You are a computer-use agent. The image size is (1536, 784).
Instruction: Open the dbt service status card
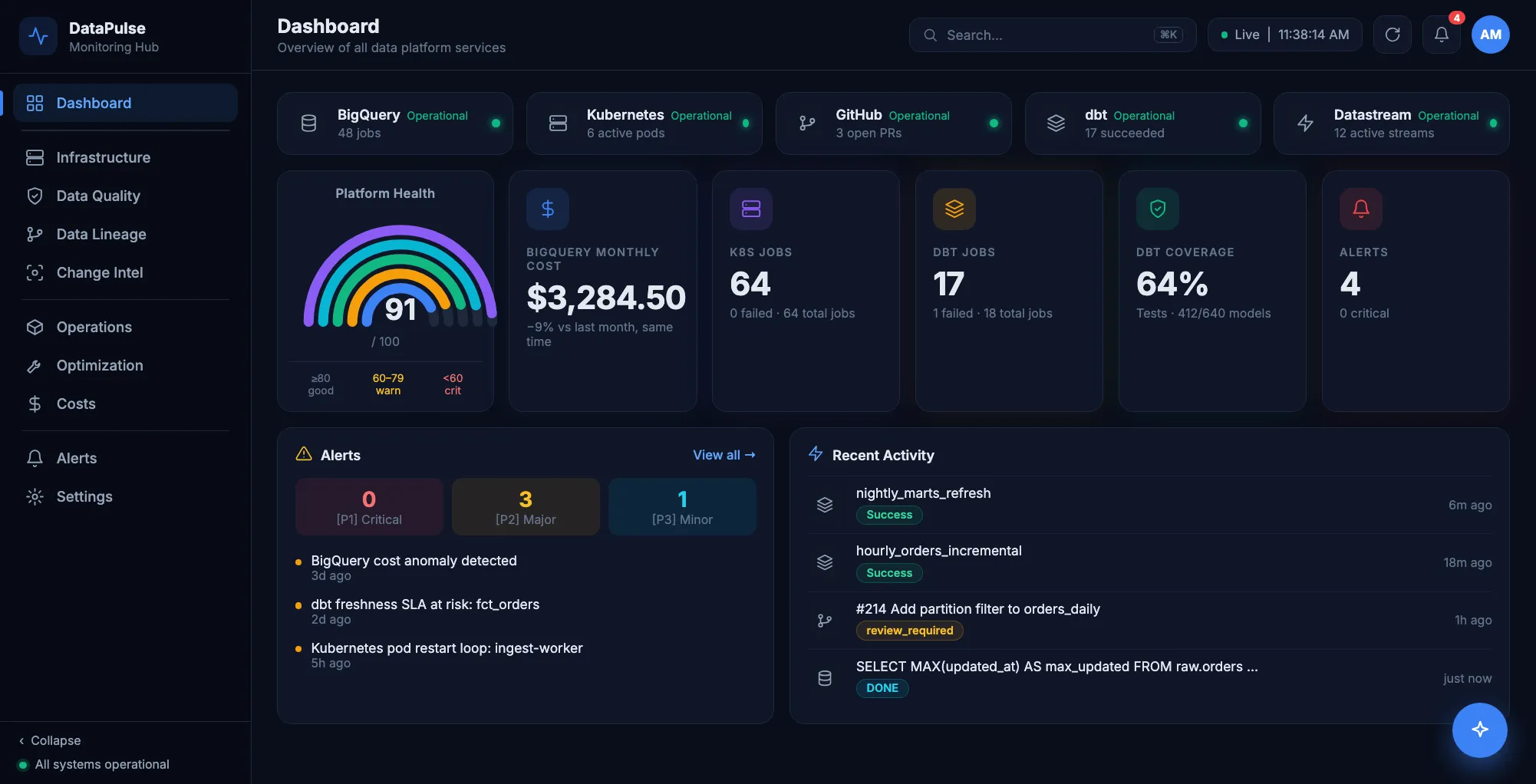(x=1142, y=124)
